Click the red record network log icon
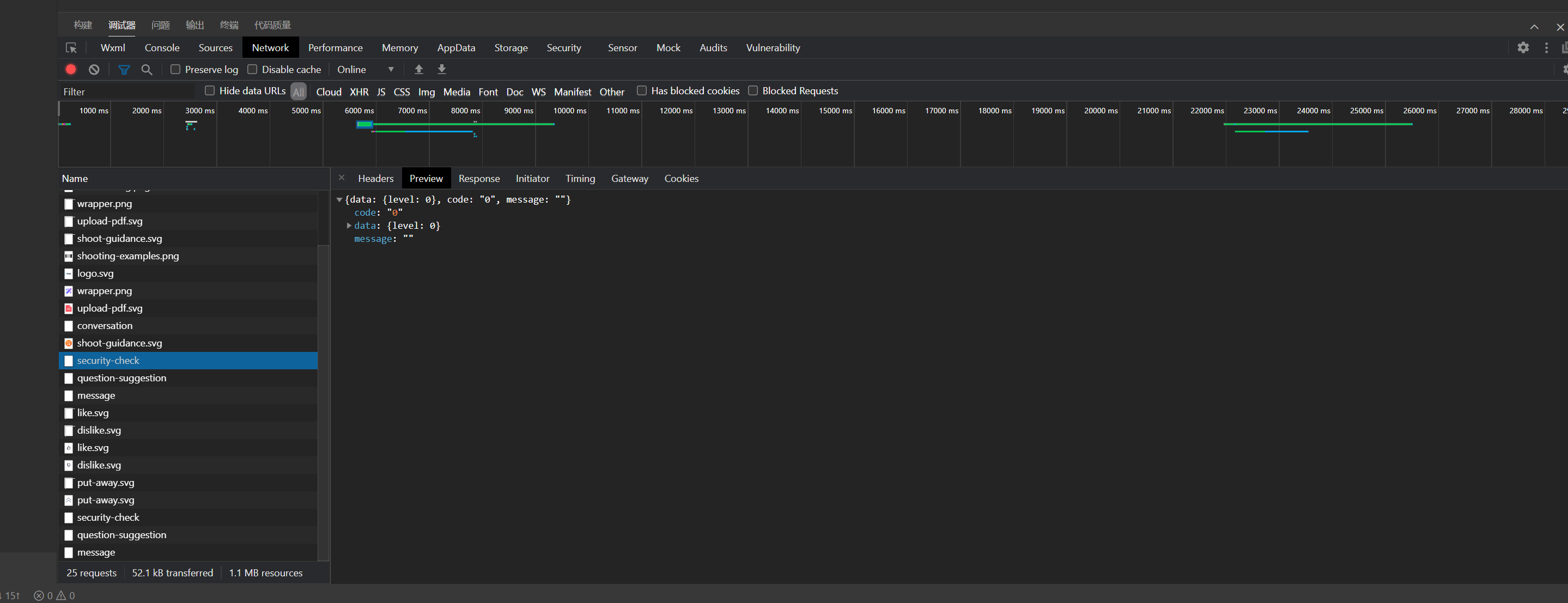The width and height of the screenshot is (1568, 603). tap(71, 69)
